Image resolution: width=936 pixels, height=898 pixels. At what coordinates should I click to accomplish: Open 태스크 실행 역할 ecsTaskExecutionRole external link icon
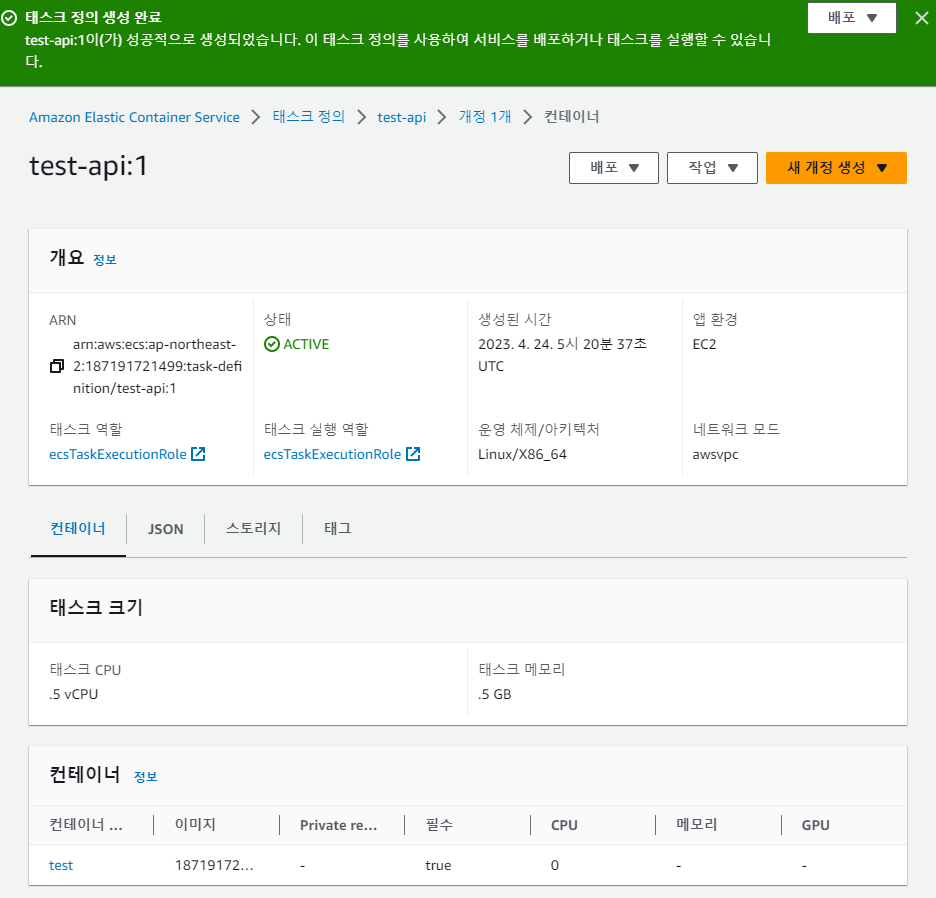click(x=413, y=454)
